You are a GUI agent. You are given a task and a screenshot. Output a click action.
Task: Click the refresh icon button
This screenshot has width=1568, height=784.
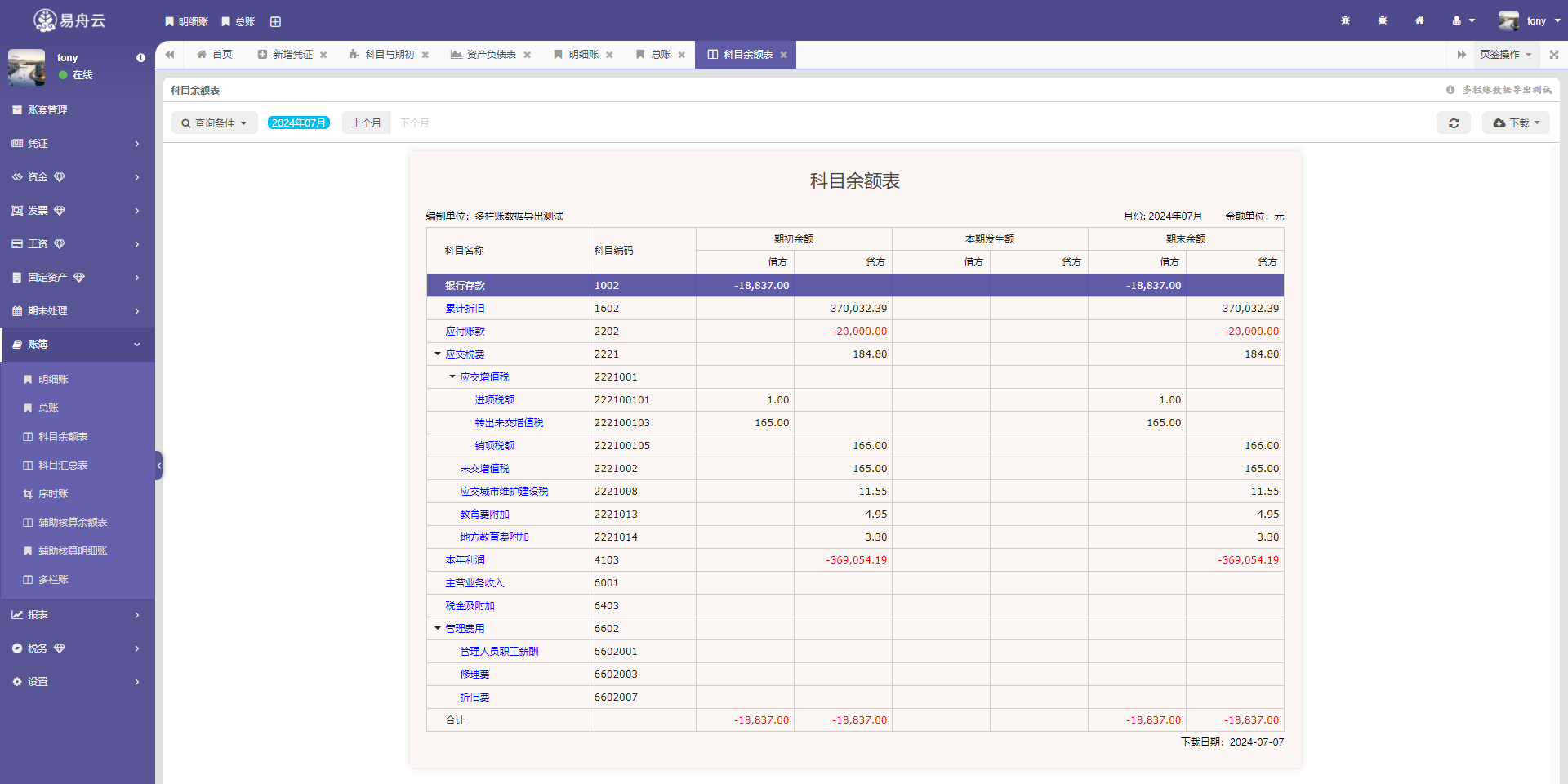coord(1453,123)
